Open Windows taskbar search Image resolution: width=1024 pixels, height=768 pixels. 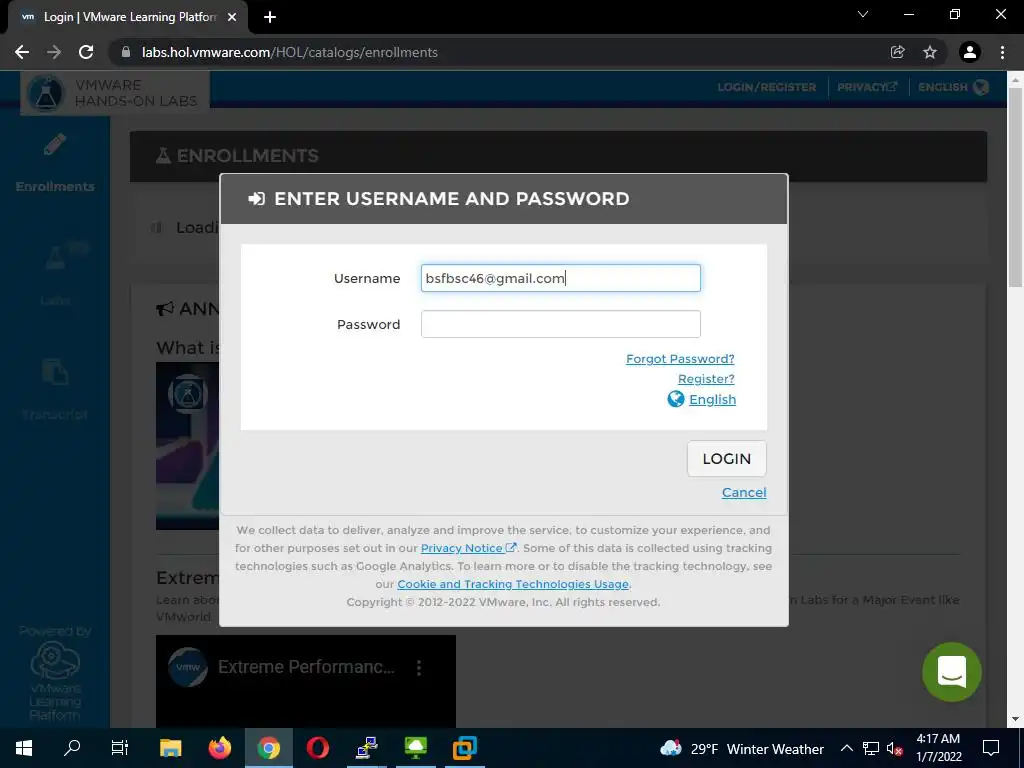[x=72, y=748]
